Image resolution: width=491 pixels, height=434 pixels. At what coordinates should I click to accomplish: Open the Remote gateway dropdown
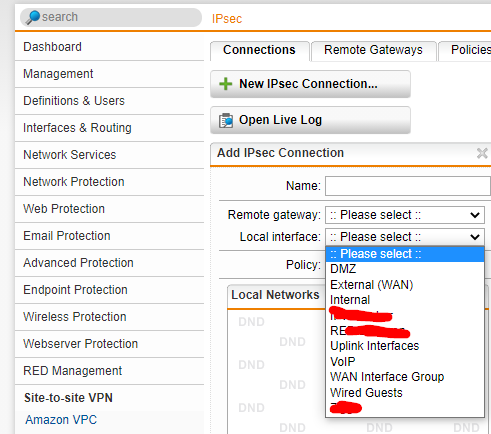pos(405,215)
